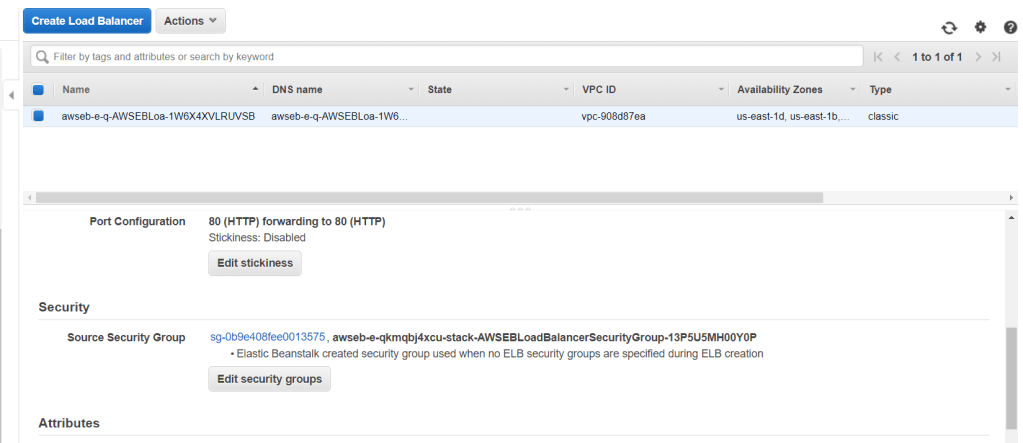This screenshot has height=443, width=1023.
Task: Go to the next page arrow
Action: click(x=978, y=57)
